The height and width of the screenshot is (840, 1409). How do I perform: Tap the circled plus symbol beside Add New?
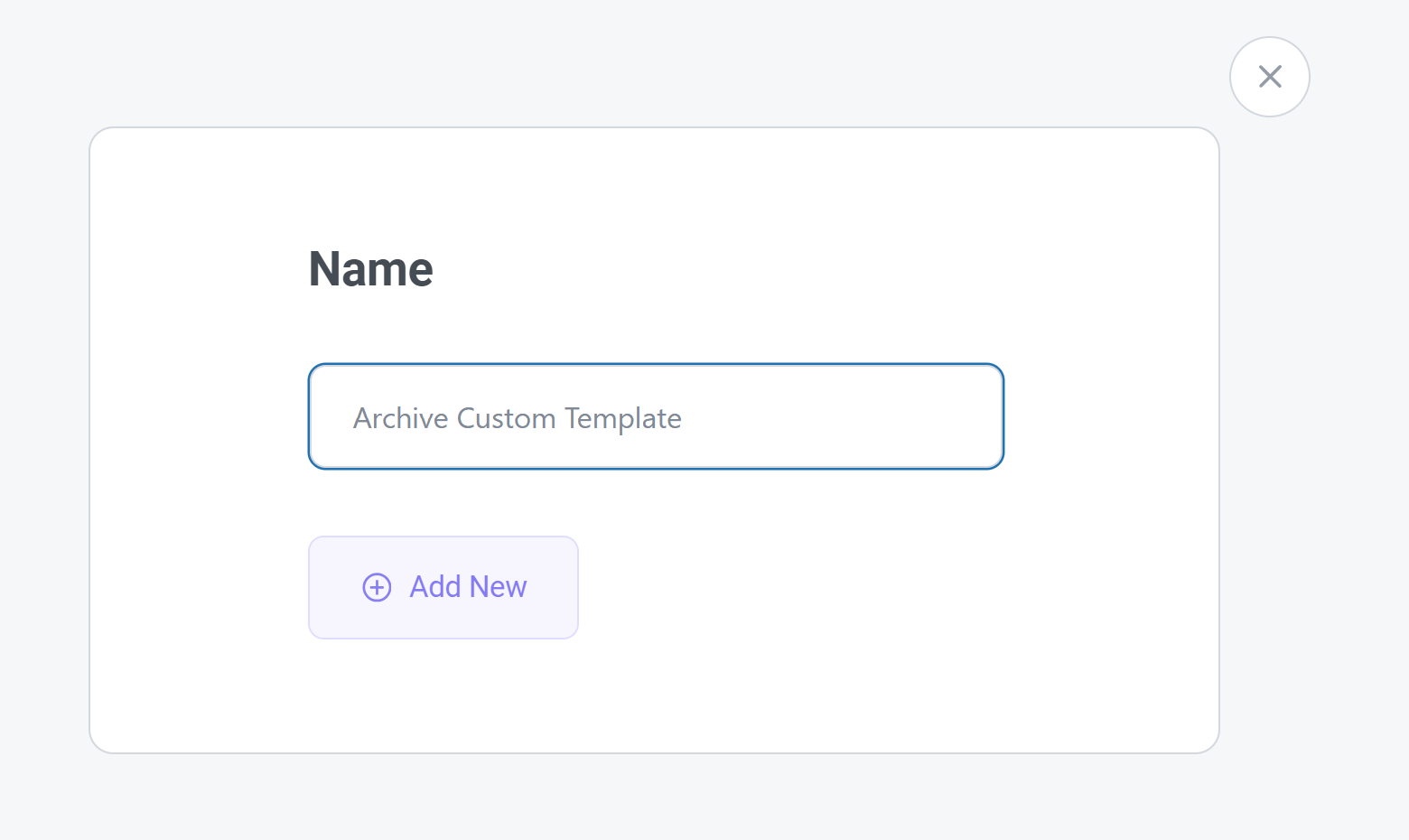(377, 587)
